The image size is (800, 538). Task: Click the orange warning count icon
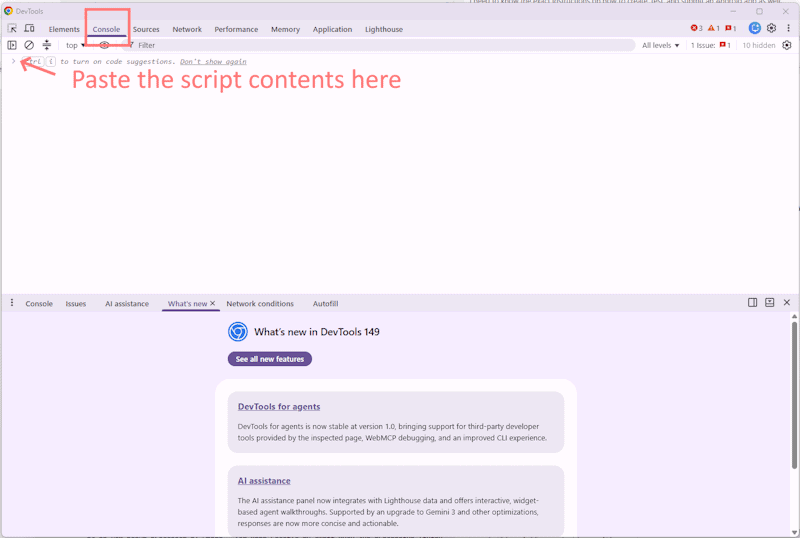(714, 28)
